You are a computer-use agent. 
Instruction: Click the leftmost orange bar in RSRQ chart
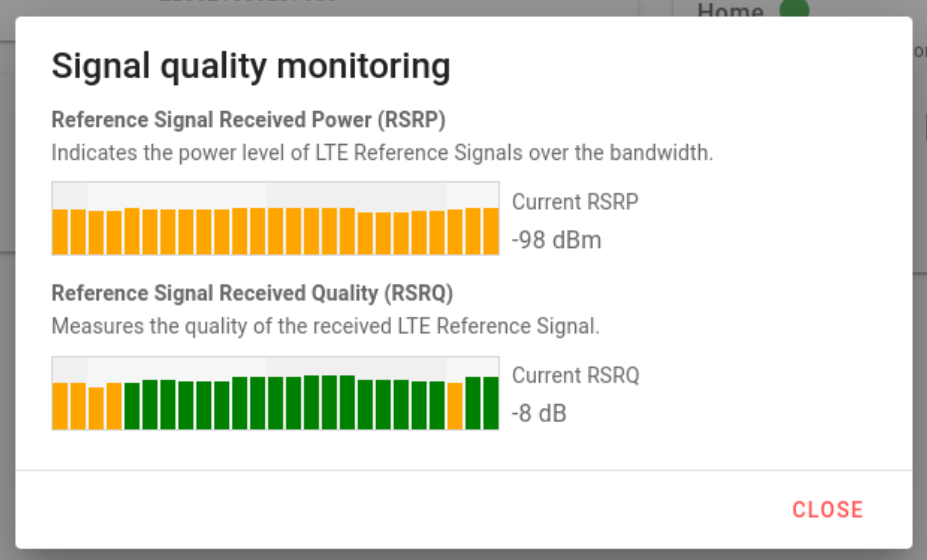tap(60, 406)
